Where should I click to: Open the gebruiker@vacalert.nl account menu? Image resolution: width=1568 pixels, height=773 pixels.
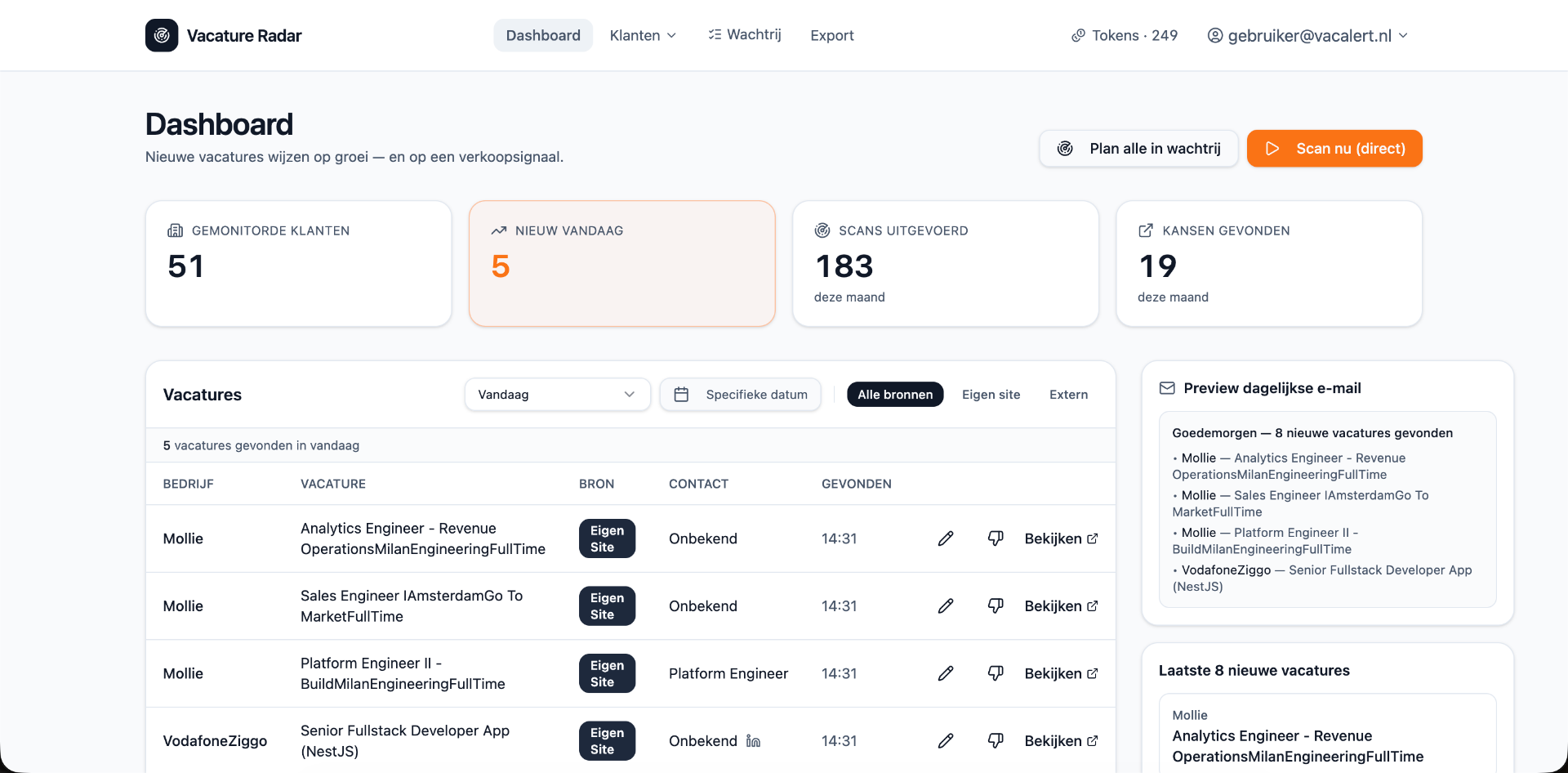click(1307, 35)
